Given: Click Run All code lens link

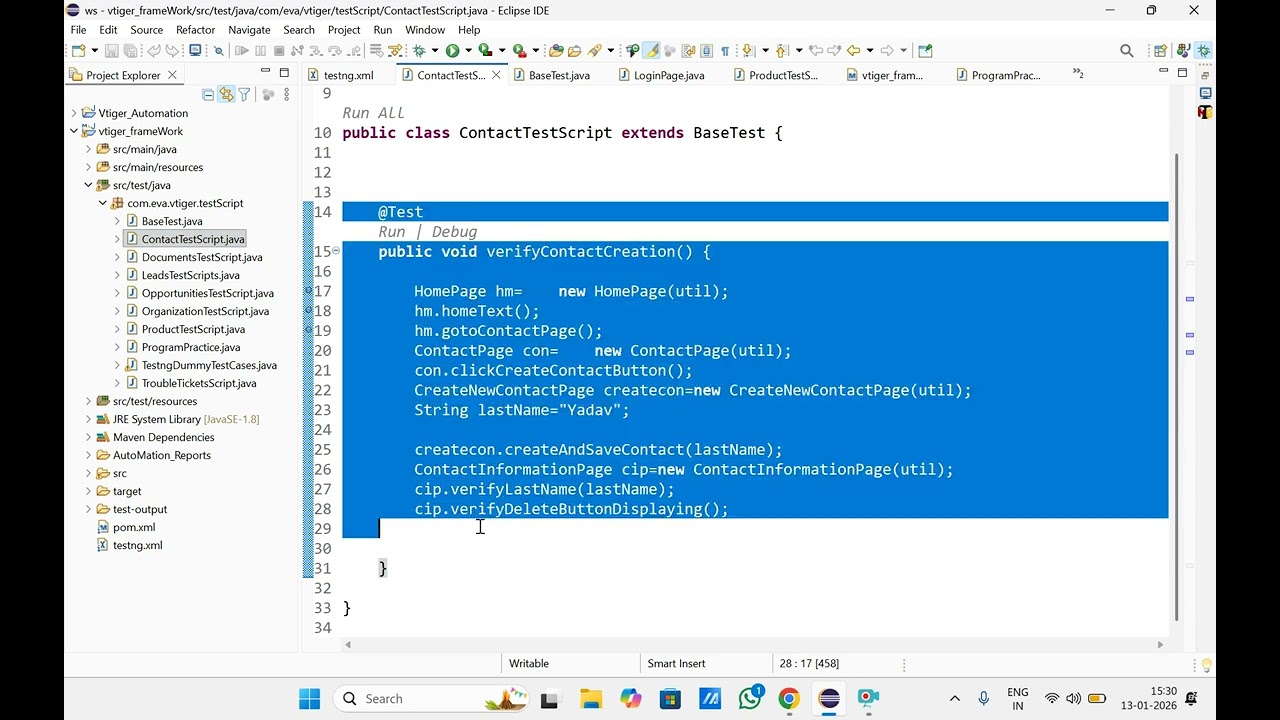Looking at the screenshot, I should pyautogui.click(x=373, y=113).
